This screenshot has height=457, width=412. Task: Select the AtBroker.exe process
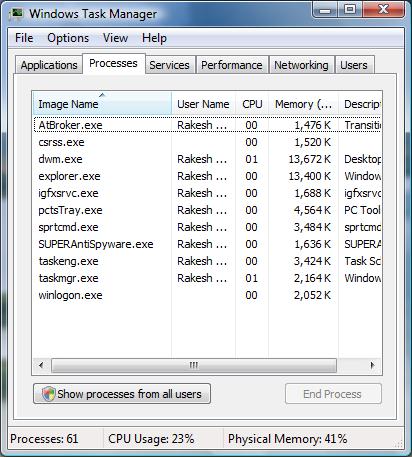(207, 125)
